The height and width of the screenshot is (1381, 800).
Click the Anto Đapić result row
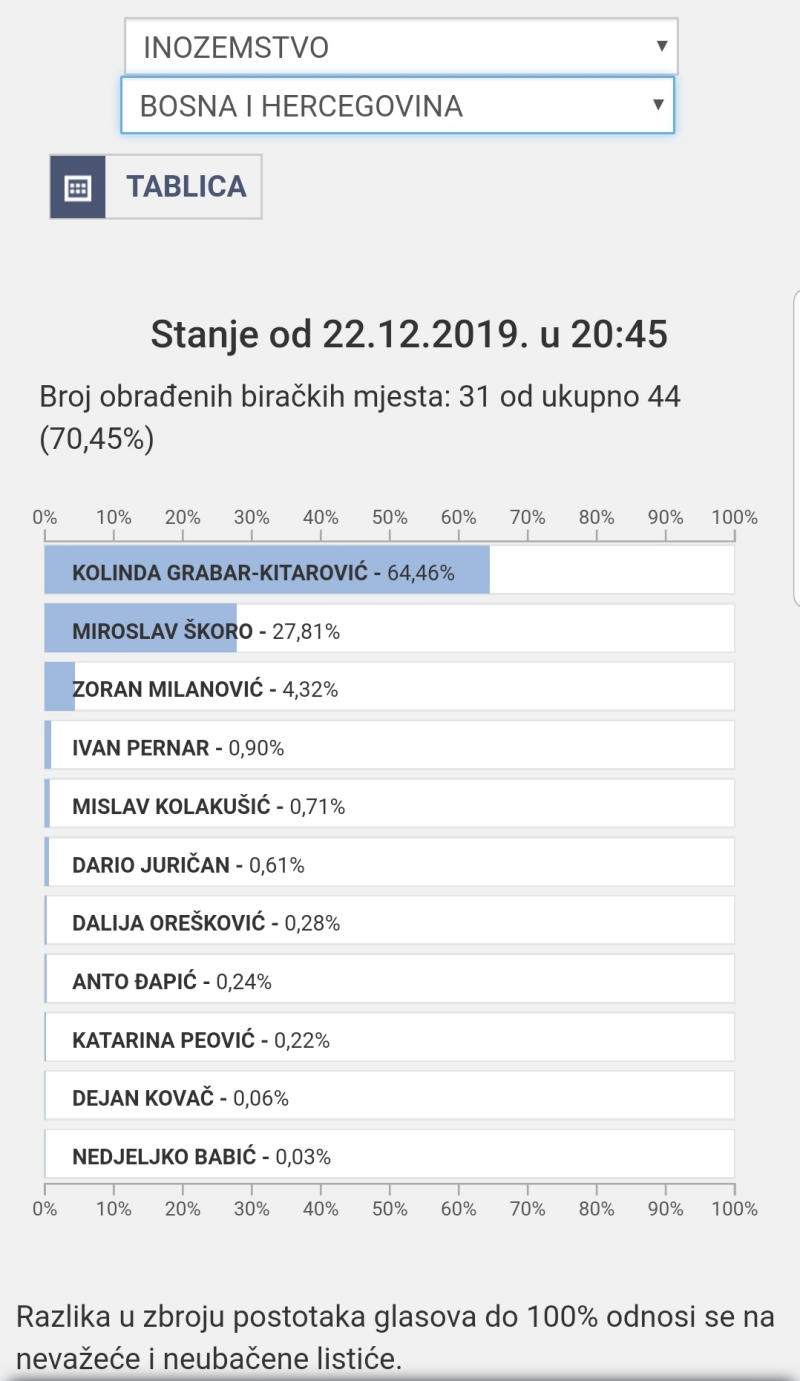(390, 980)
